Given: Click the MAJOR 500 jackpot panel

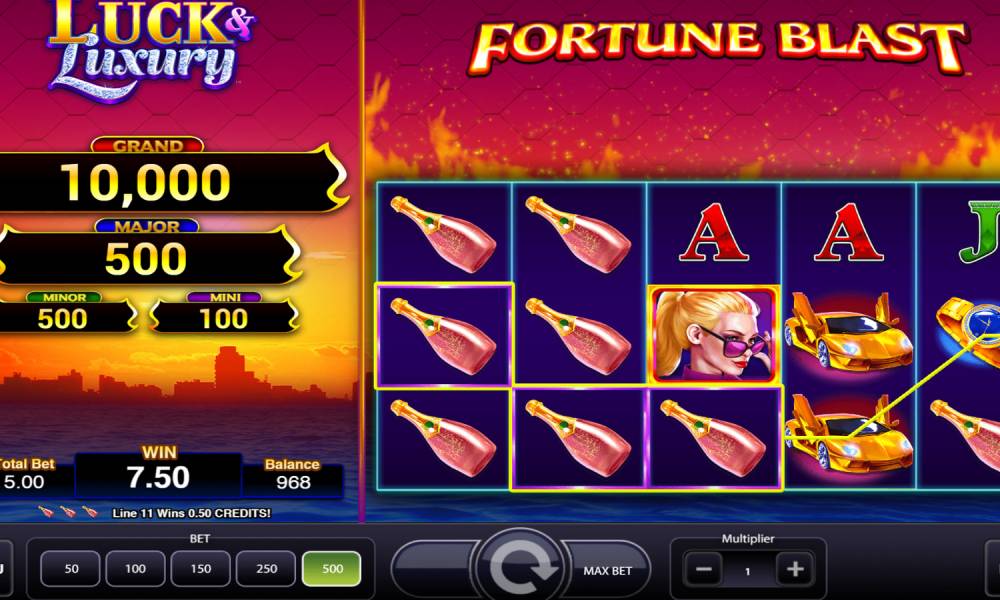Looking at the screenshot, I should (145, 252).
